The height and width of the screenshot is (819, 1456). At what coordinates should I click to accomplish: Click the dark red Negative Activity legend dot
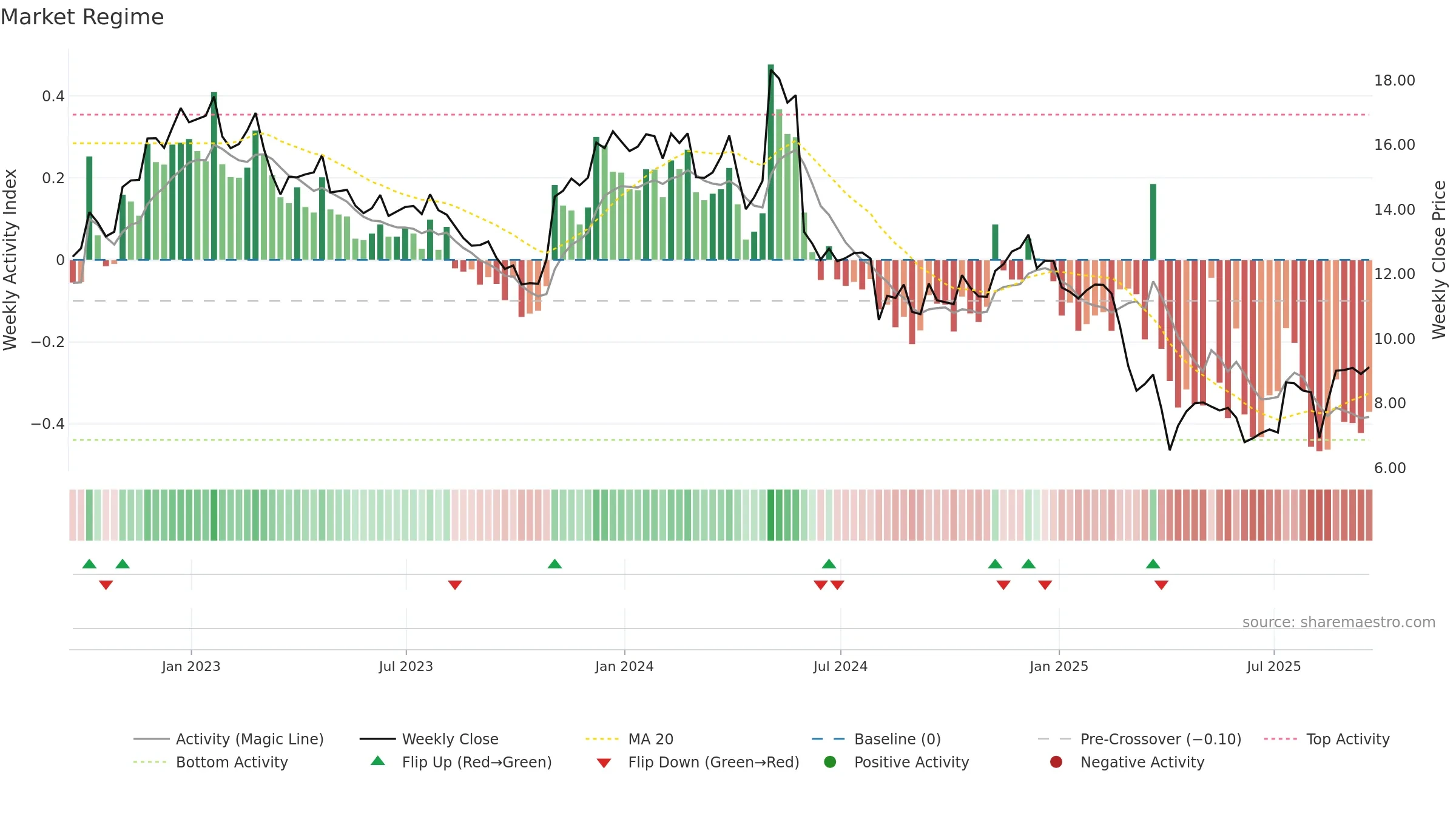(1056, 762)
